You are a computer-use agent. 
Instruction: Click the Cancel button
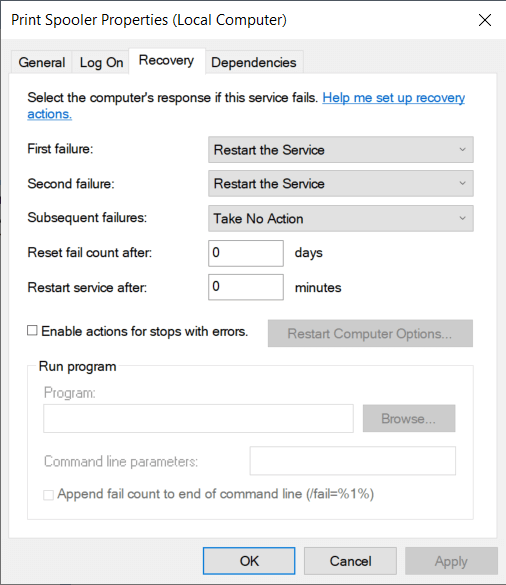350,561
